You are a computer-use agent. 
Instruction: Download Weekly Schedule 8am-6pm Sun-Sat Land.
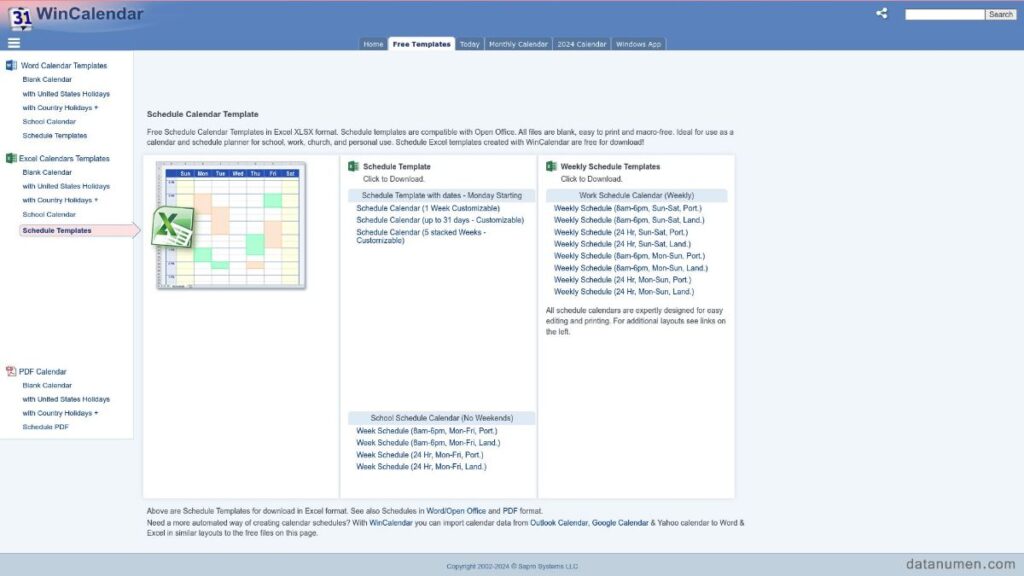coord(629,220)
